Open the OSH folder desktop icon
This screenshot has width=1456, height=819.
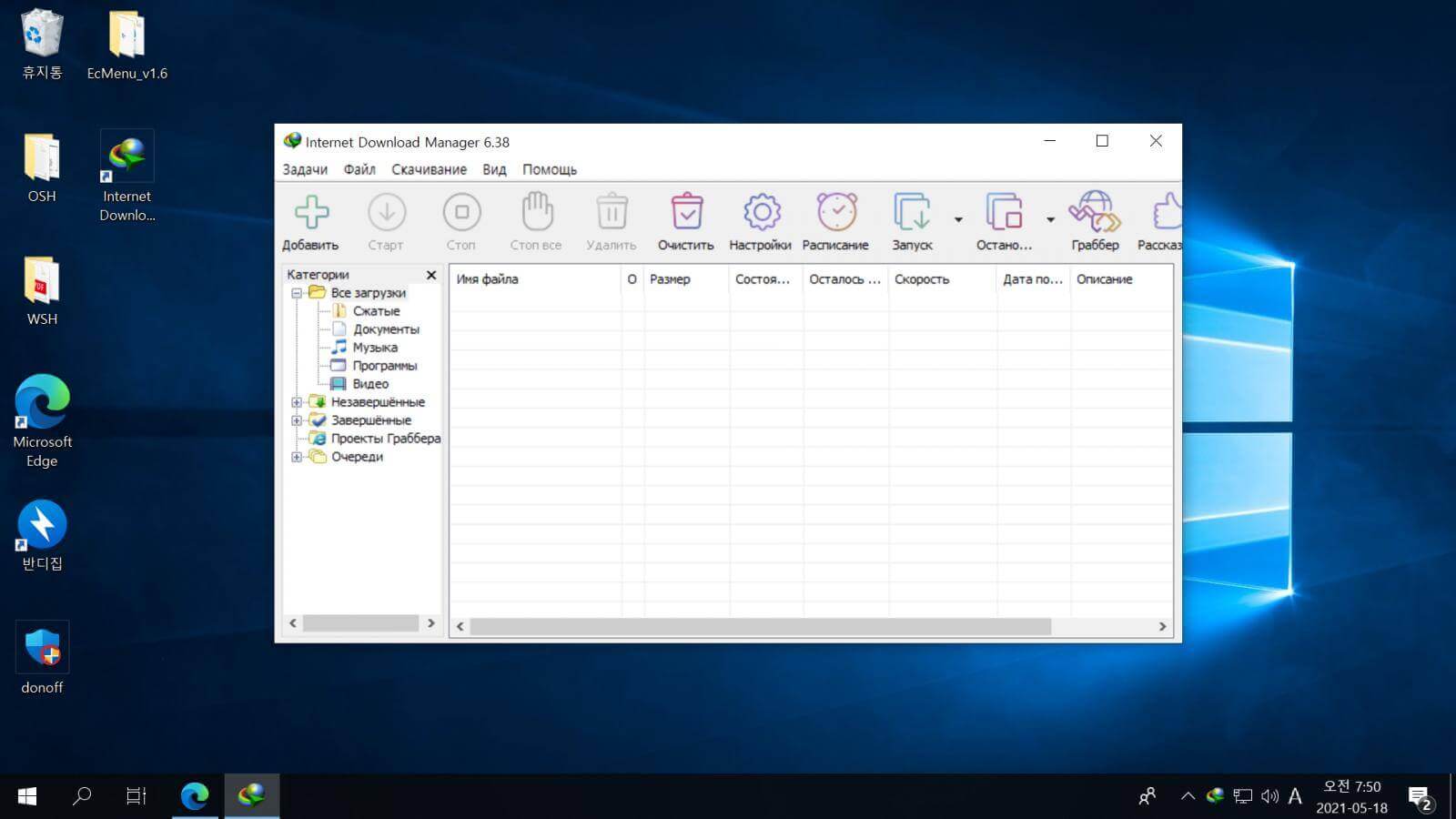pyautogui.click(x=42, y=167)
